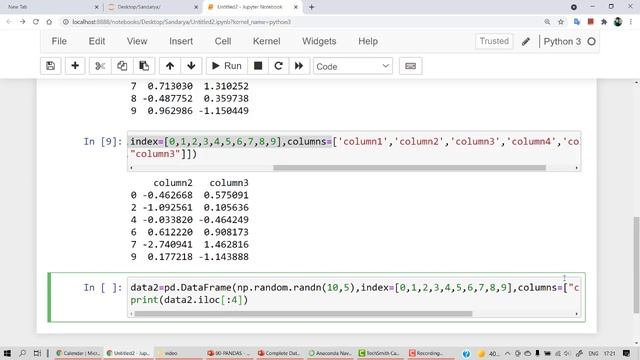Viewport: 640px width, 360px height.
Task: Switch to the Desktop/Sandarya/ browser tab
Action: point(151,7)
